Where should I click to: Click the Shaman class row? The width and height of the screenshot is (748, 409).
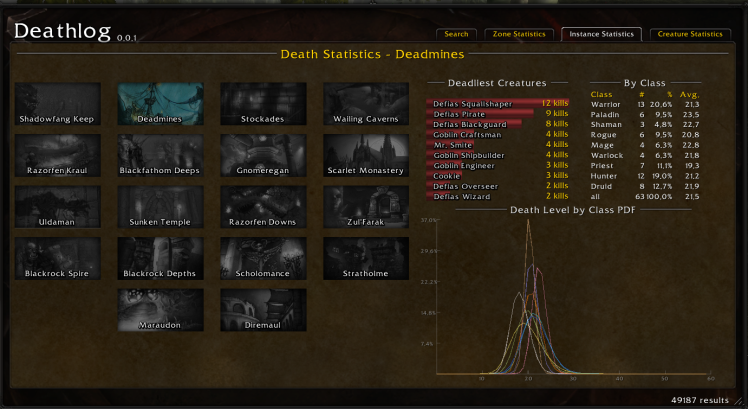tap(645, 125)
